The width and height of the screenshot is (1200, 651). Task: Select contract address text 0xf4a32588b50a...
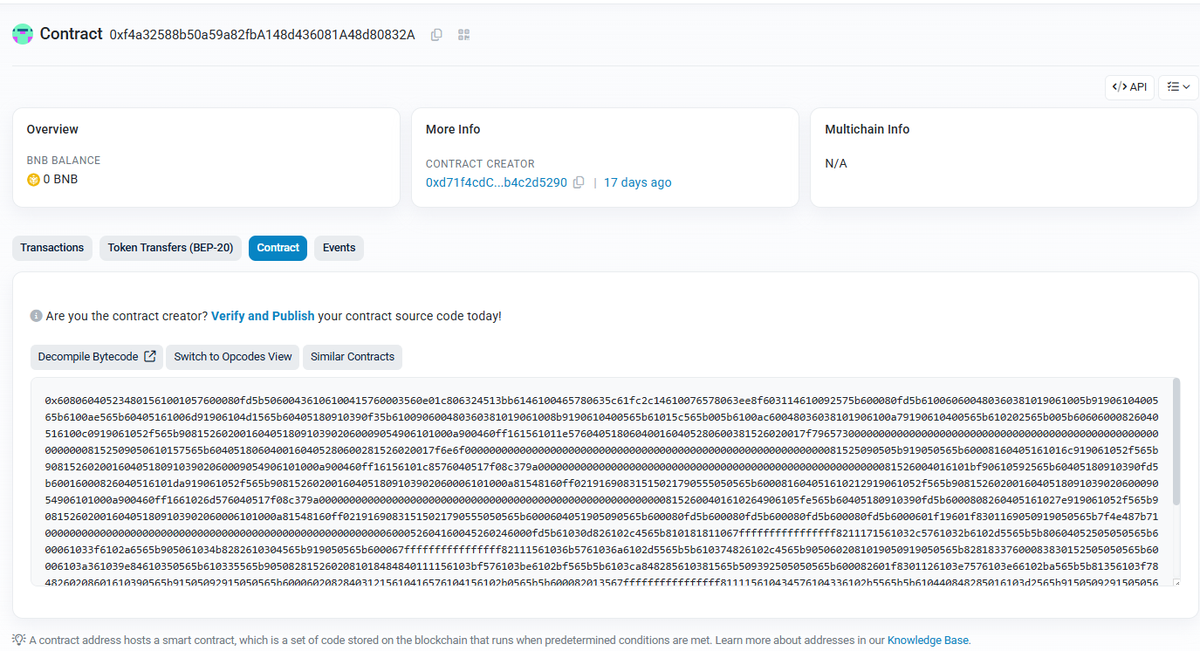point(262,35)
